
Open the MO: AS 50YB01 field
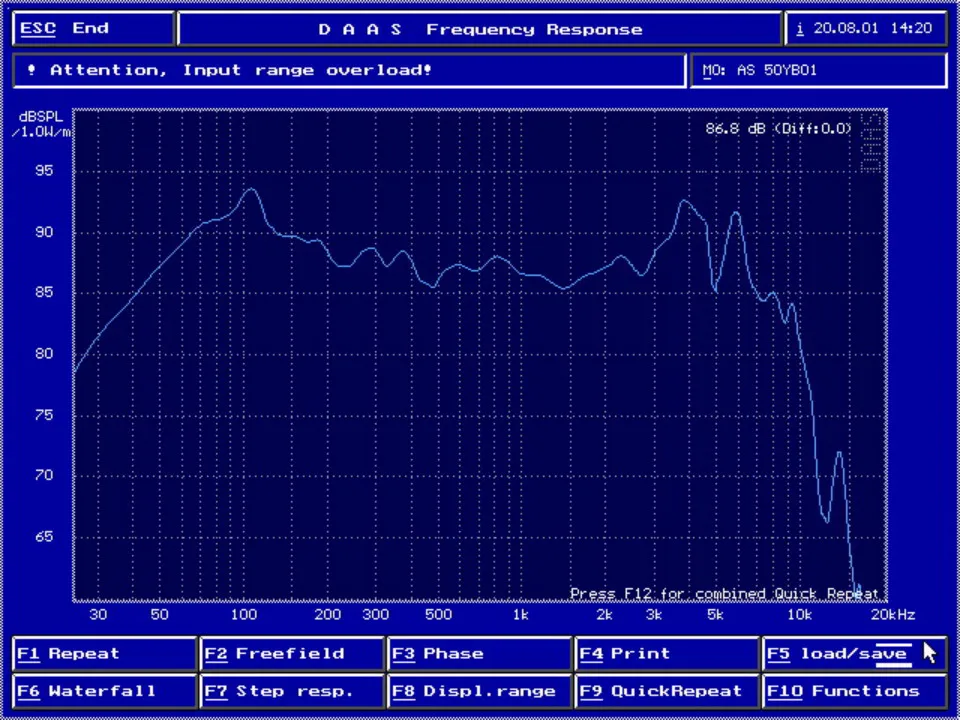click(x=819, y=70)
